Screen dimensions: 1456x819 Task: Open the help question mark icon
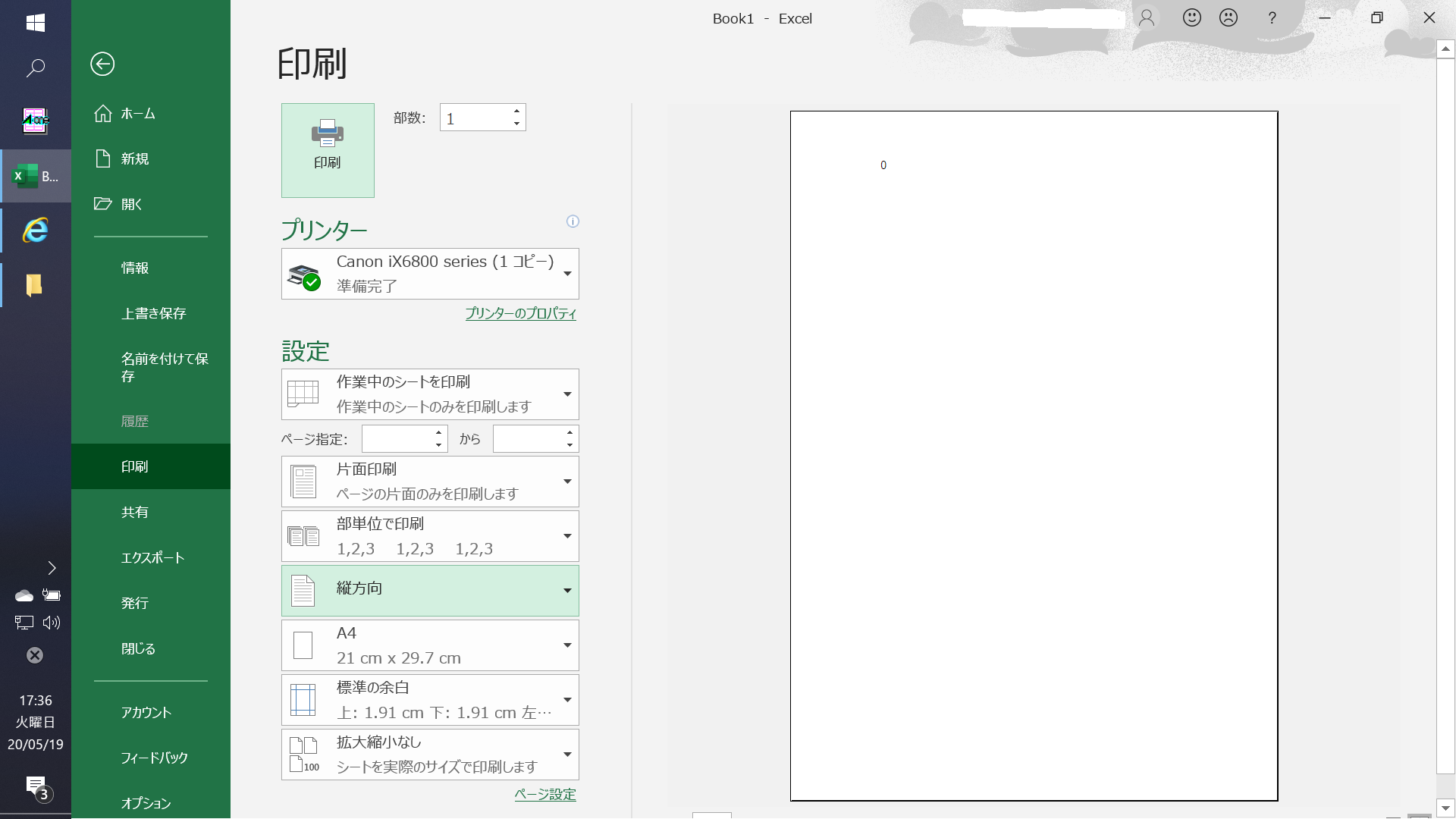pyautogui.click(x=1272, y=17)
